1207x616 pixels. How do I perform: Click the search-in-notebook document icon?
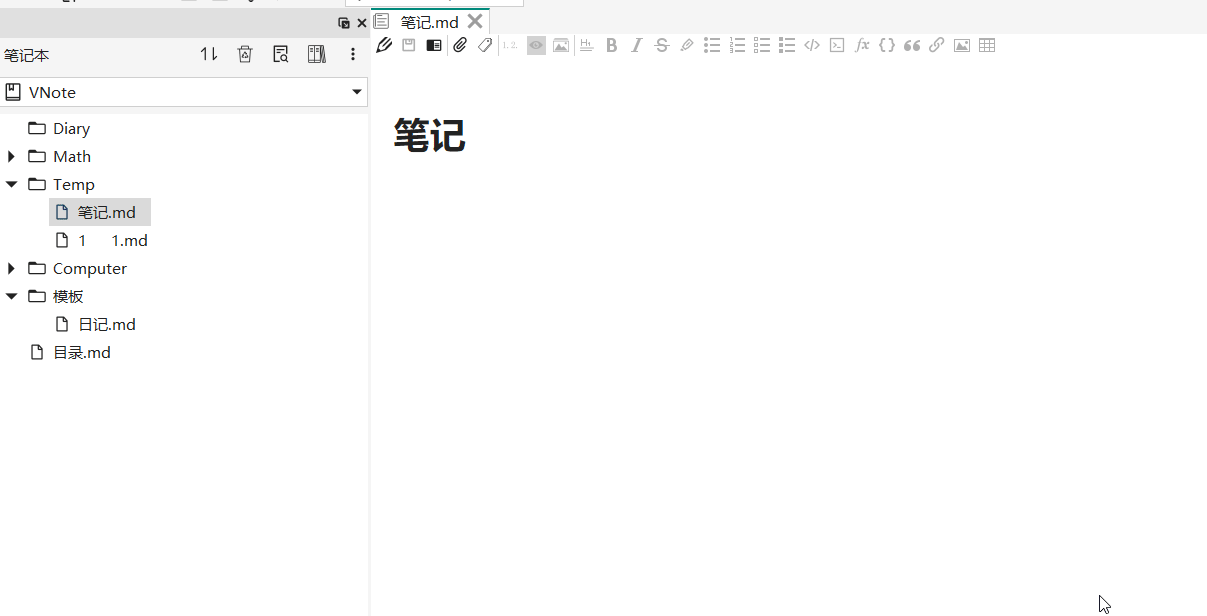coord(281,54)
